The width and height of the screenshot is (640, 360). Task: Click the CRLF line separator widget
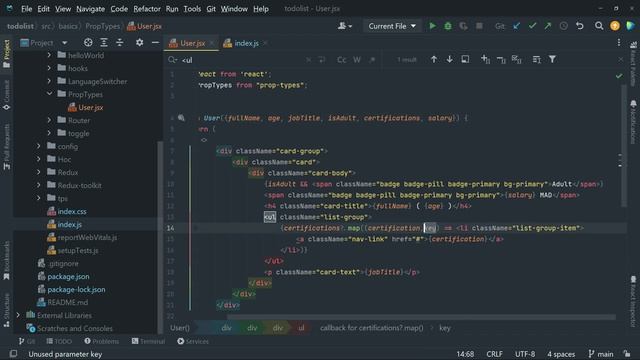click(x=494, y=354)
